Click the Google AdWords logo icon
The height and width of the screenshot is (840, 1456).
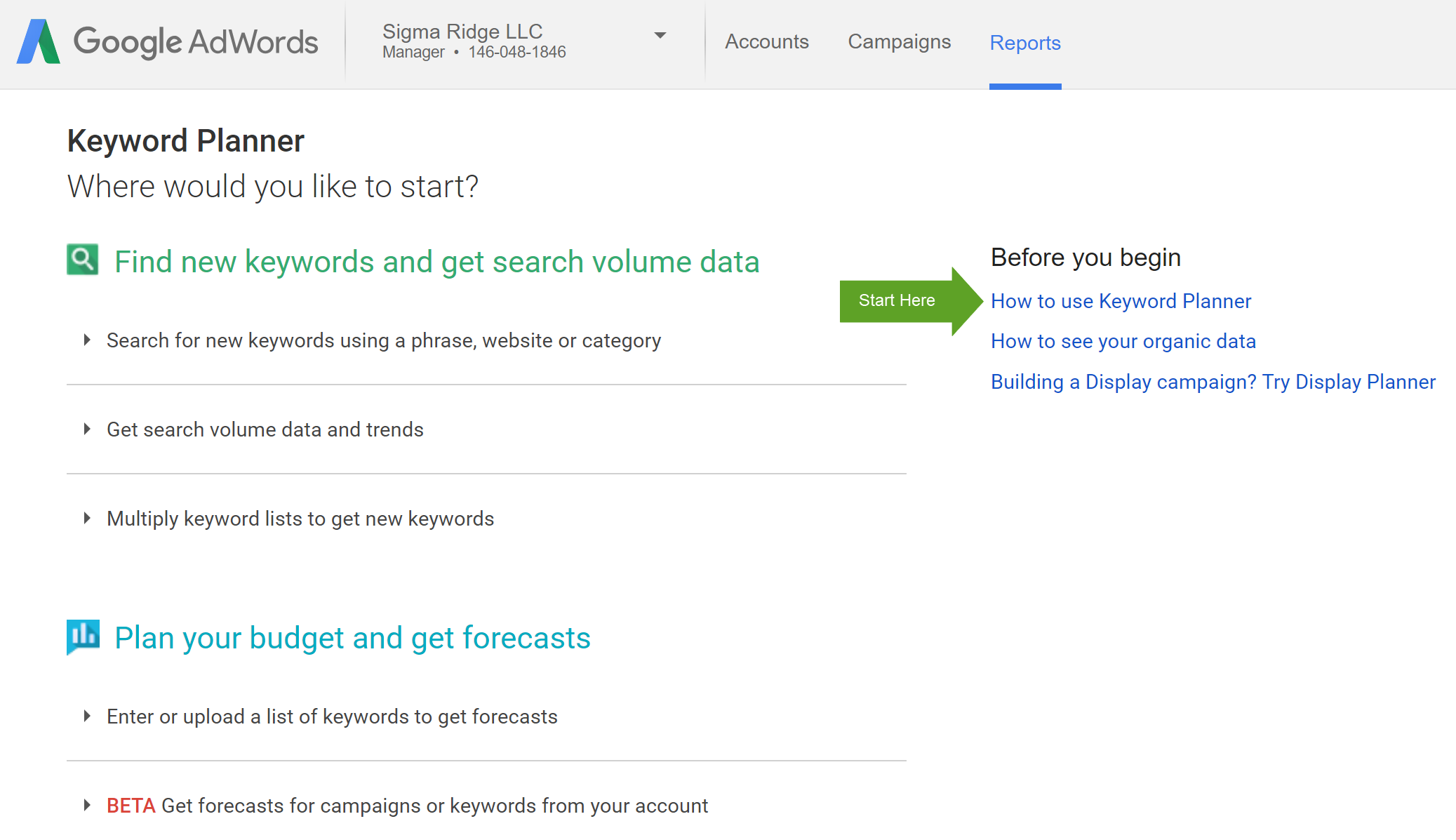[39, 41]
